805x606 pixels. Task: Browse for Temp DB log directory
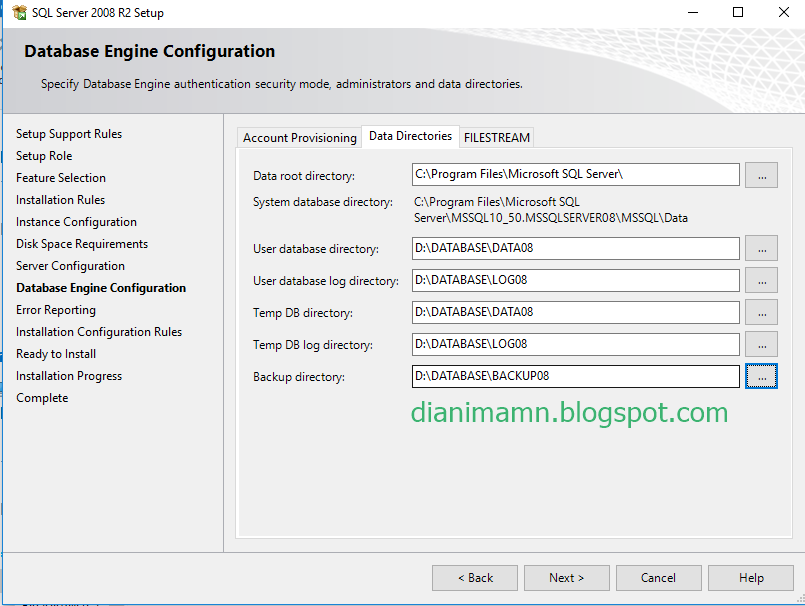click(x=761, y=344)
